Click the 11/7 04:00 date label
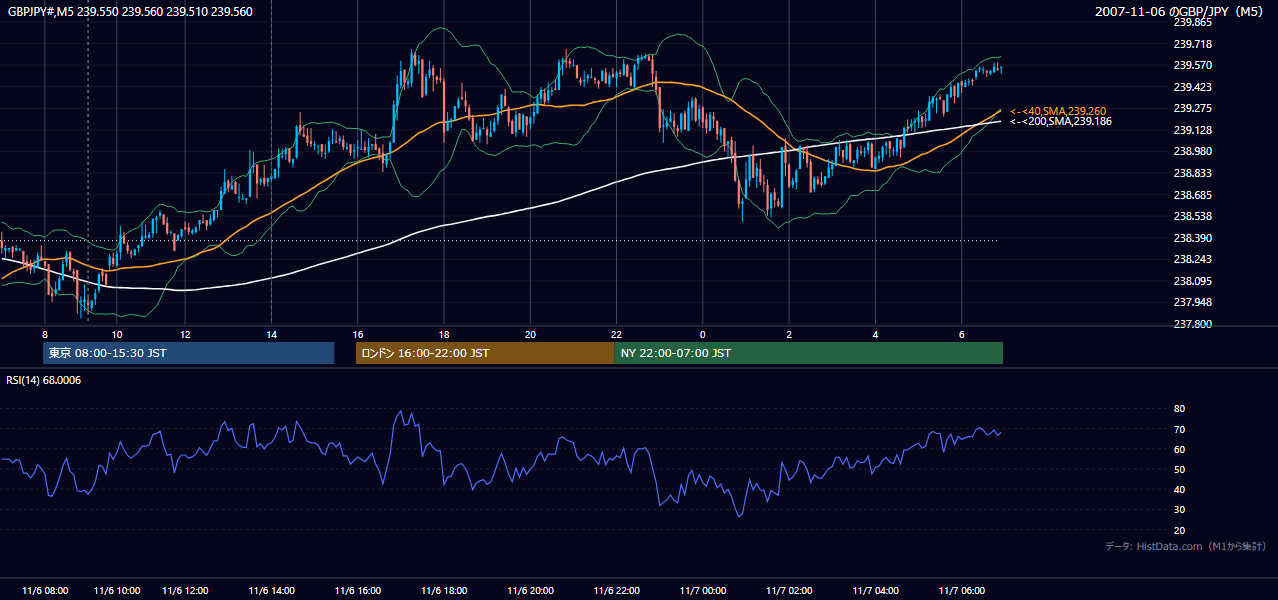The height and width of the screenshot is (600, 1278). (x=875, y=591)
